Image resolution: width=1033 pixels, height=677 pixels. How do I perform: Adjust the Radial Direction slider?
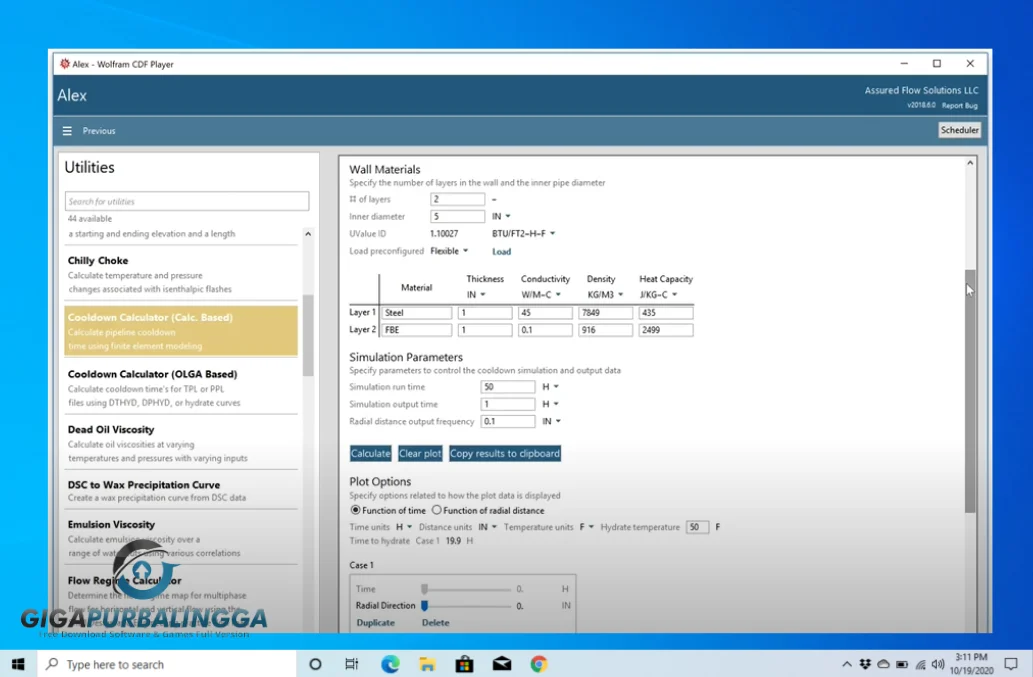(x=425, y=606)
